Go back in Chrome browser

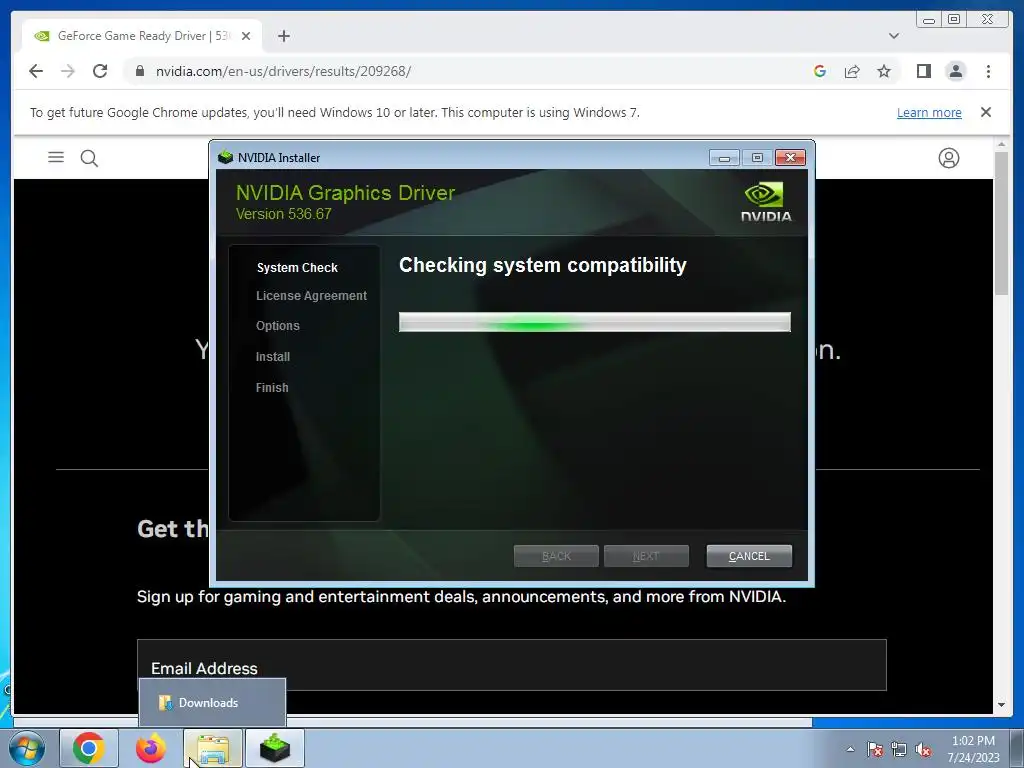[36, 71]
